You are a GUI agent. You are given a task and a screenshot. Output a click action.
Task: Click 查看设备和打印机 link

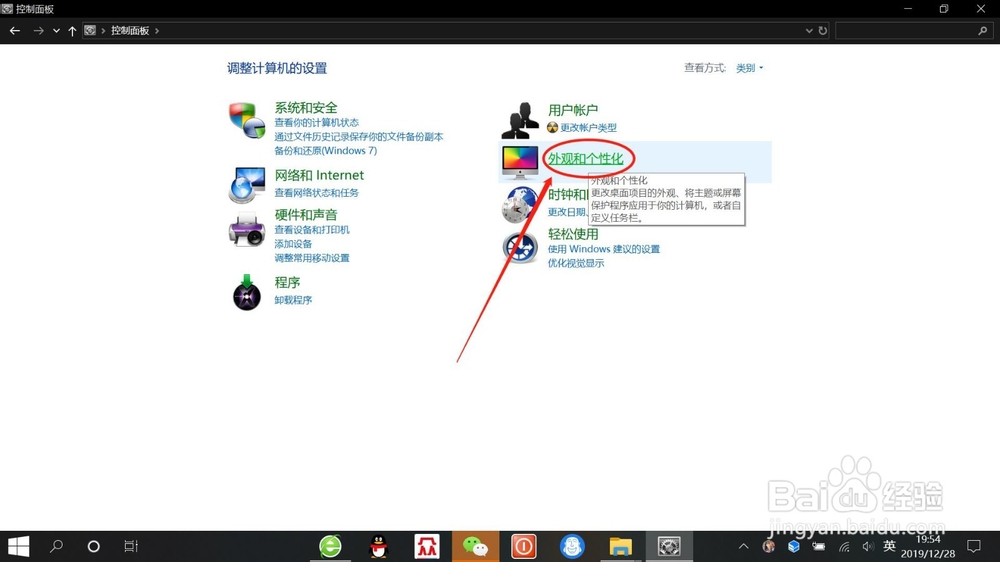(312, 230)
